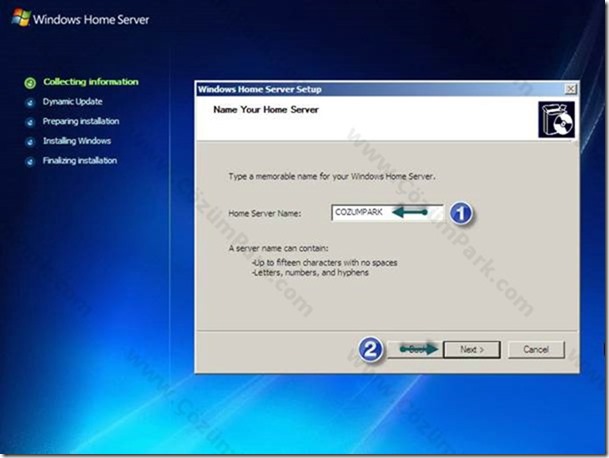Select the 'Dynamic Update' step text
The width and height of the screenshot is (609, 458).
tap(73, 102)
